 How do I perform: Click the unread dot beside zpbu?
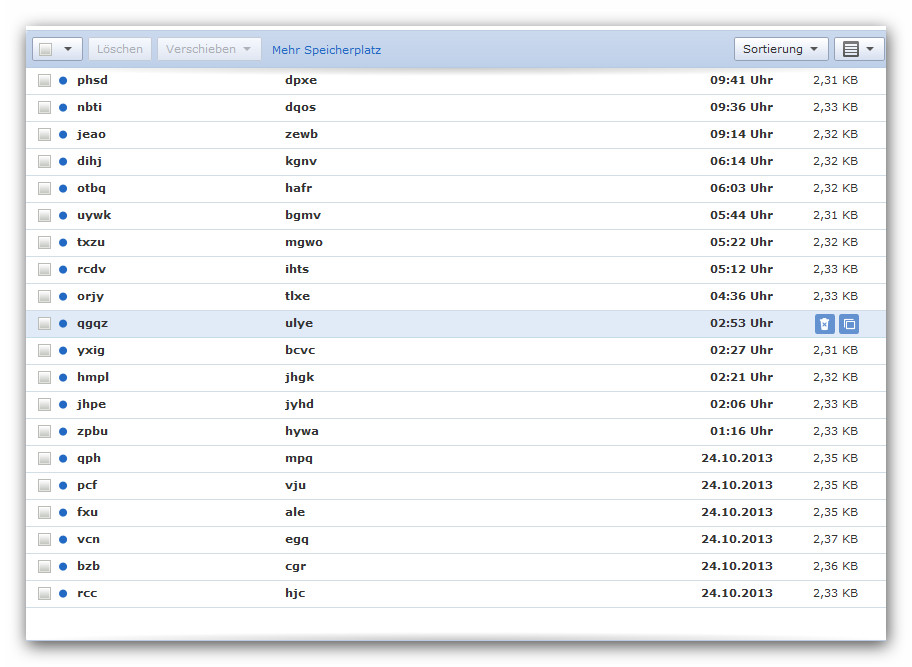(63, 431)
